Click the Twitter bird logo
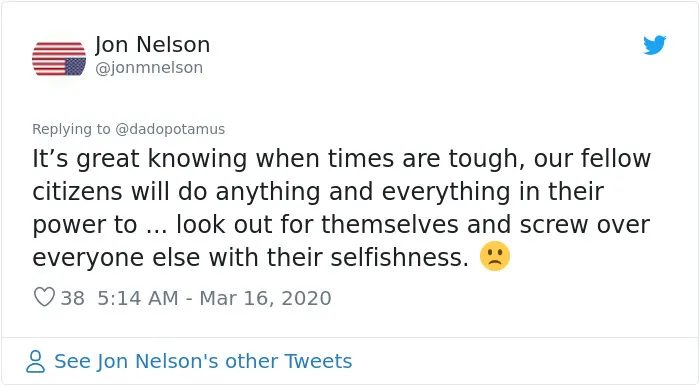The image size is (700, 386). click(654, 45)
